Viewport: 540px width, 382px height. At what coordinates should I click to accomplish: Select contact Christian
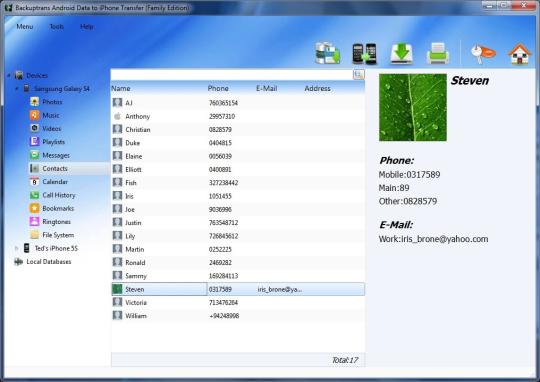coord(238,130)
